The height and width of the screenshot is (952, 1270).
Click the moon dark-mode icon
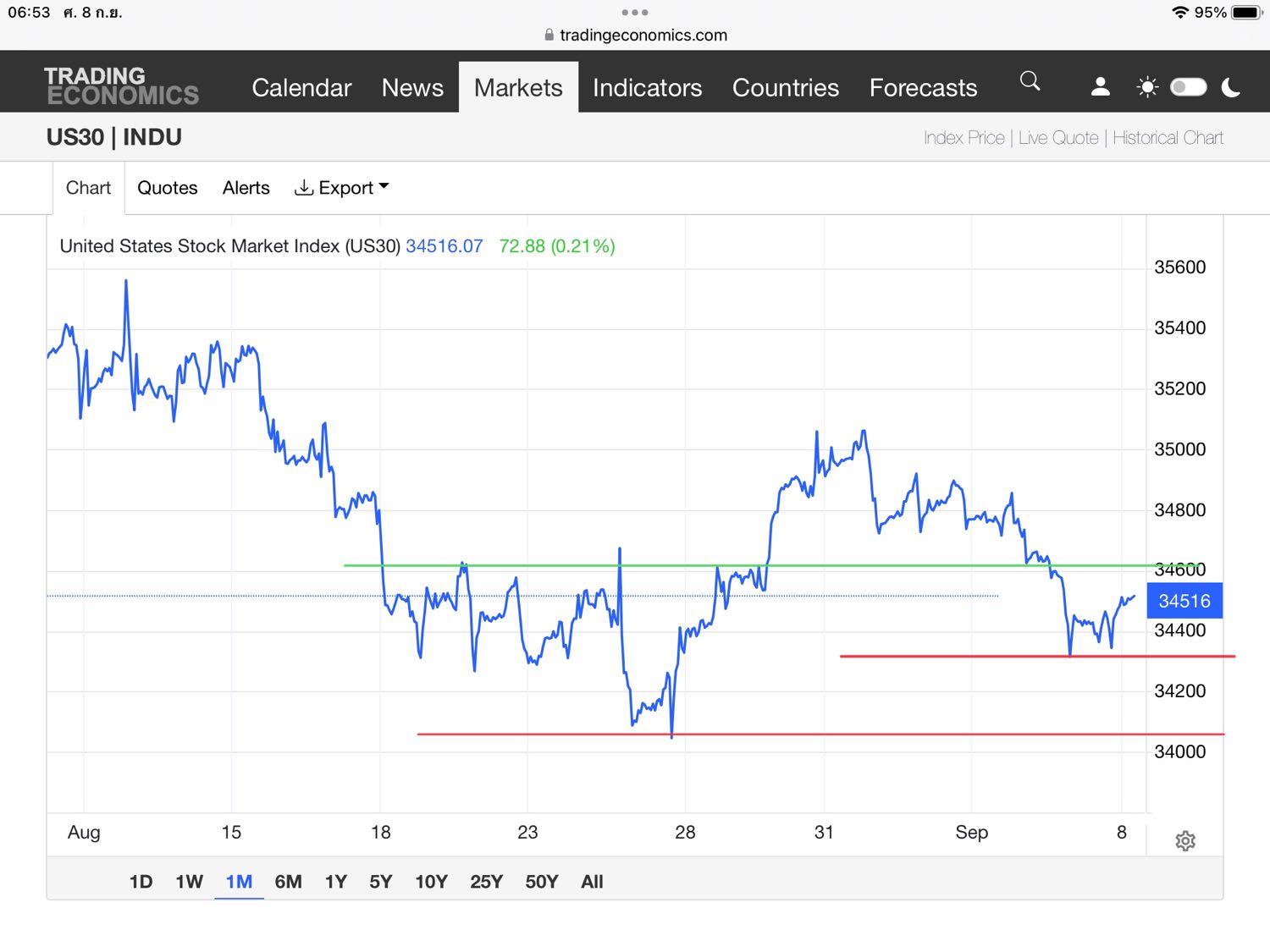click(x=1231, y=87)
